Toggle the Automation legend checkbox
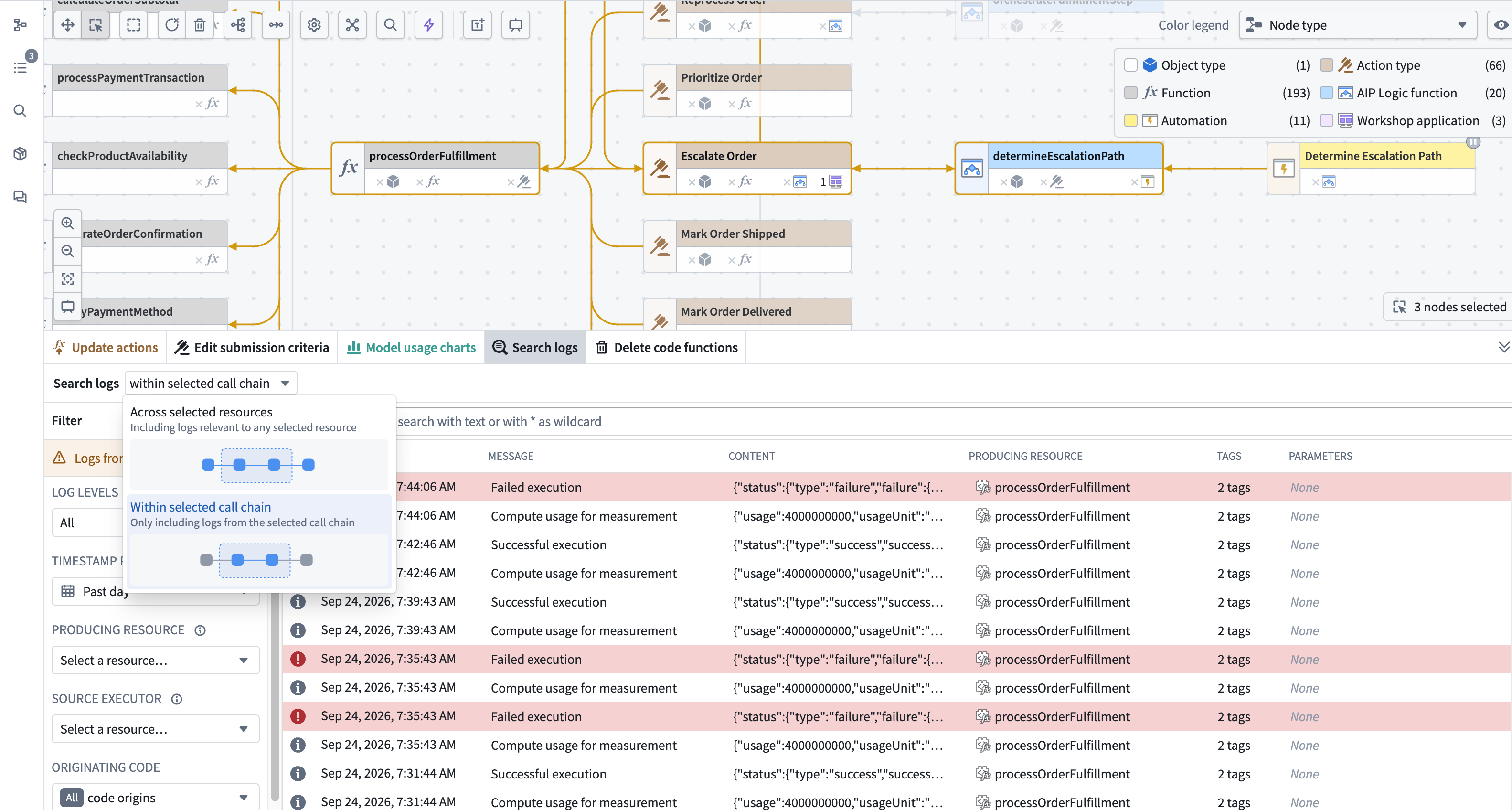1512x810 pixels. (1130, 120)
